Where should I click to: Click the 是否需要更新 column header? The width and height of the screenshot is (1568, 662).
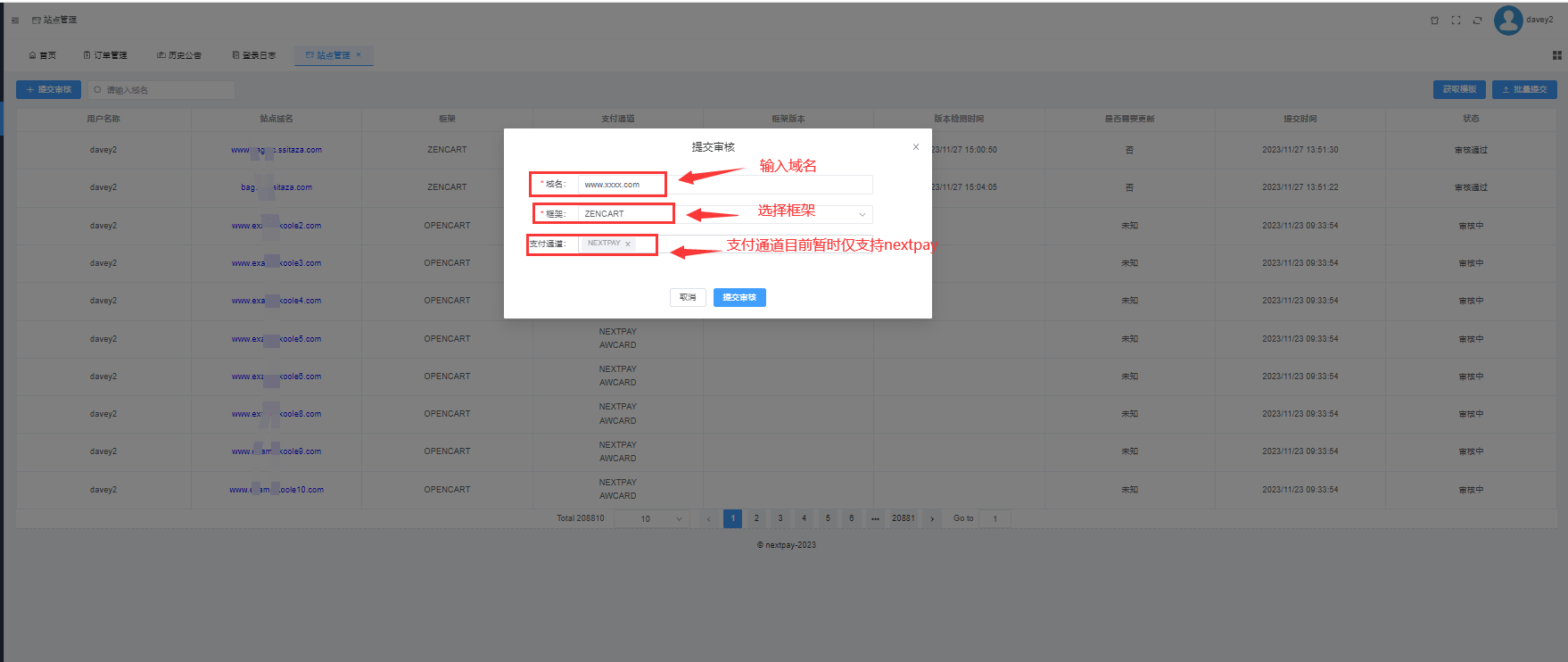click(x=1129, y=119)
